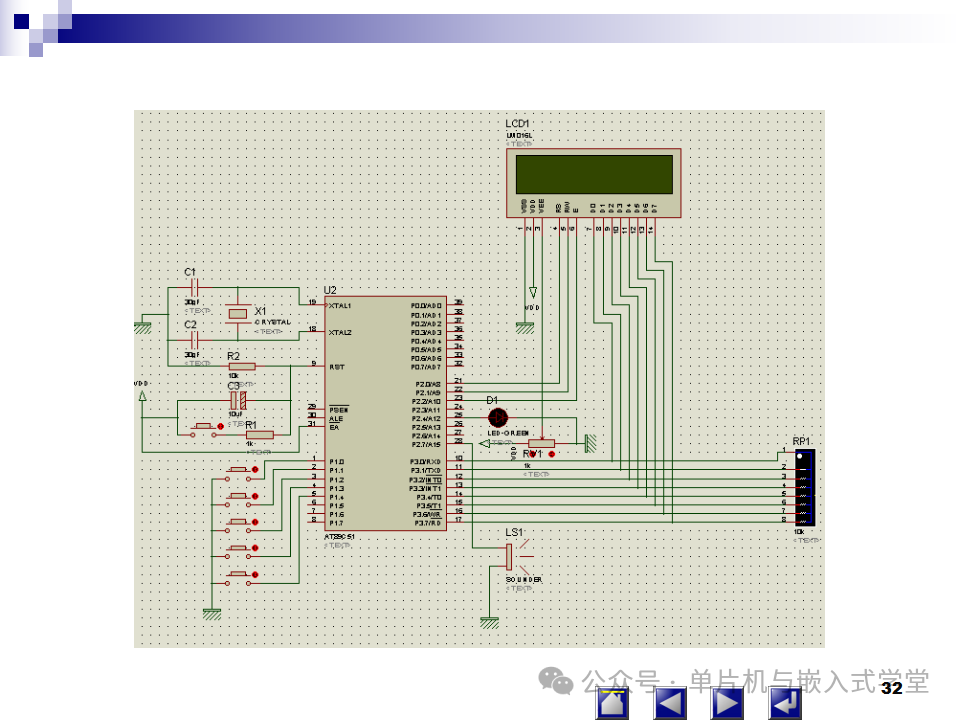
Task: Click the LED-GREEN label under D1
Action: [x=508, y=433]
